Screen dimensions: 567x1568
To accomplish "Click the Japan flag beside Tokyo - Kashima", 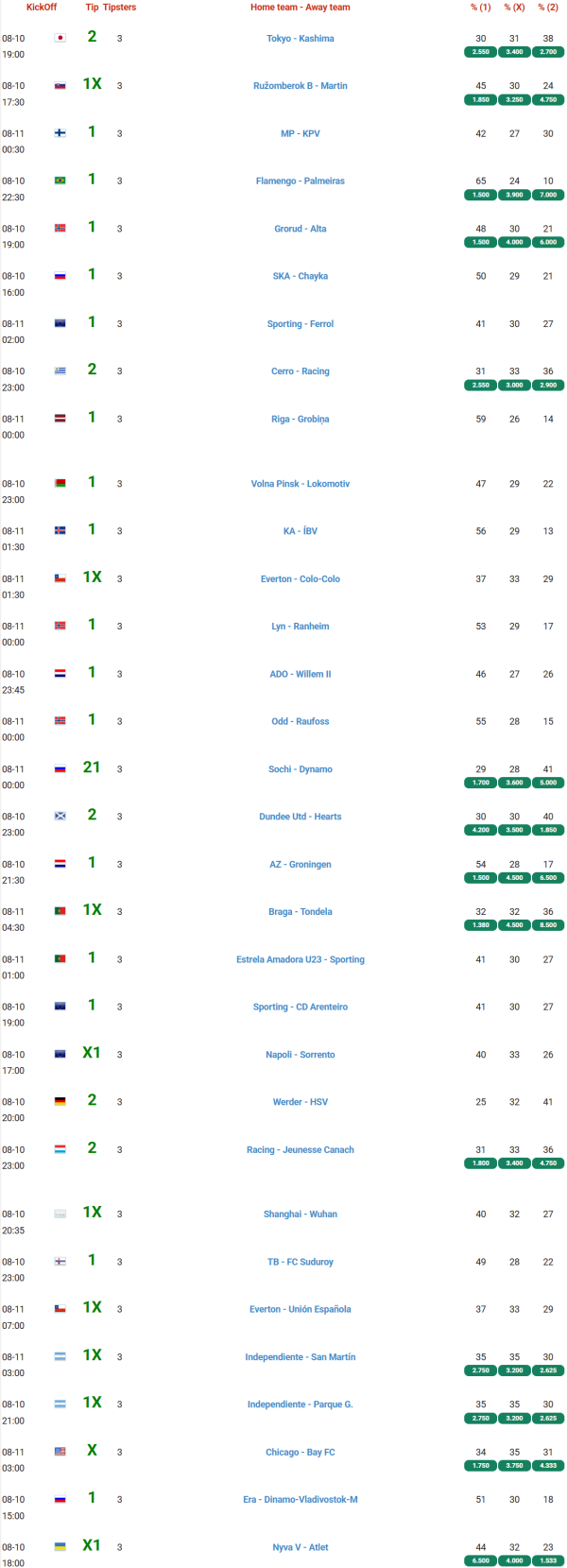I will [x=60, y=39].
